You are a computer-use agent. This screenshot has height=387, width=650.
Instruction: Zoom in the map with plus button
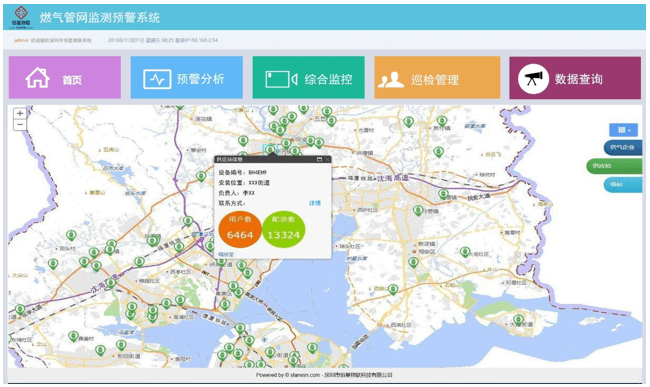coord(20,114)
